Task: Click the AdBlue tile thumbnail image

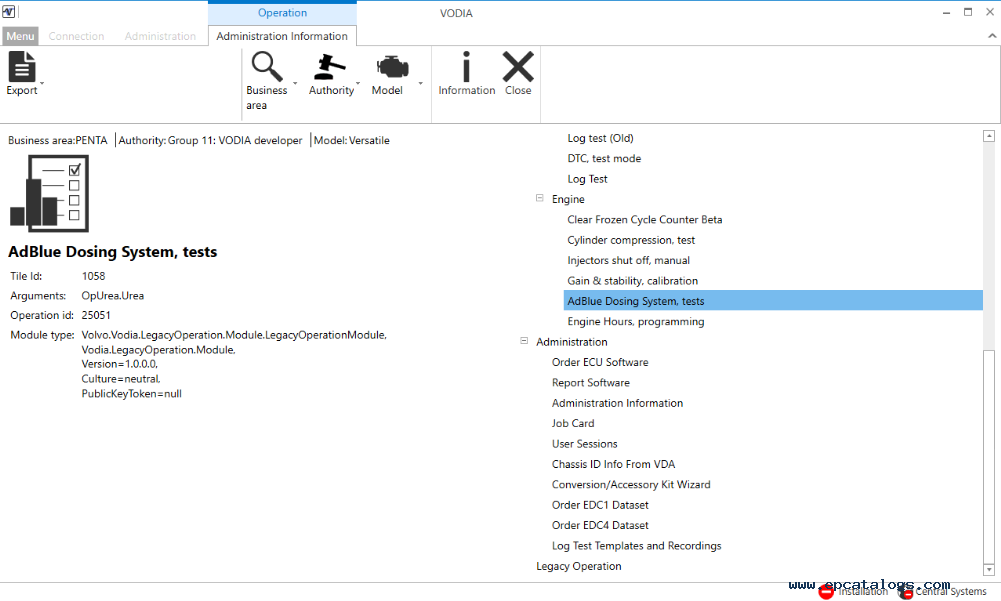Action: (49, 194)
